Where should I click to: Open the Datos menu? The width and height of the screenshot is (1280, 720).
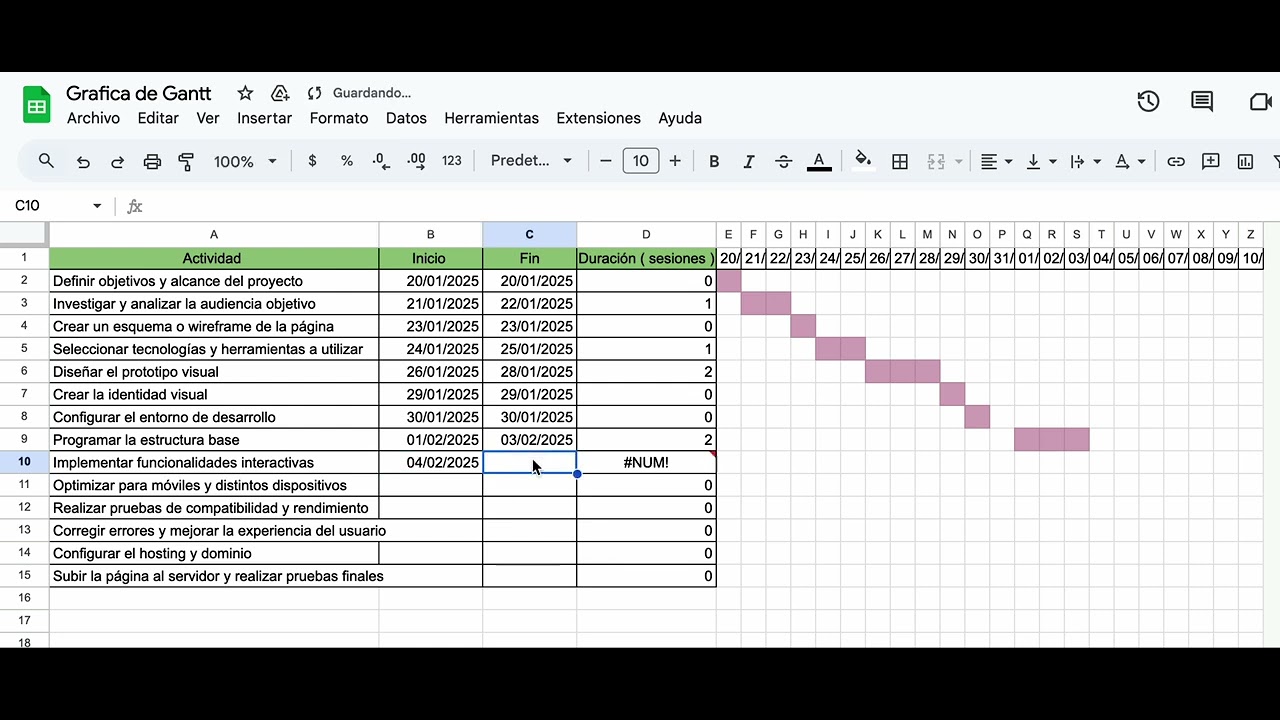[x=406, y=118]
